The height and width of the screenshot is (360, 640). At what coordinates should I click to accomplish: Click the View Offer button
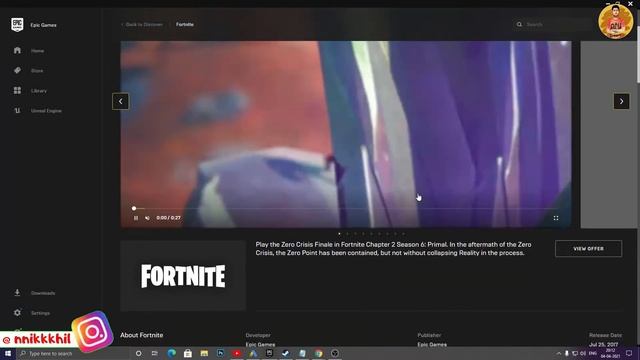click(588, 249)
